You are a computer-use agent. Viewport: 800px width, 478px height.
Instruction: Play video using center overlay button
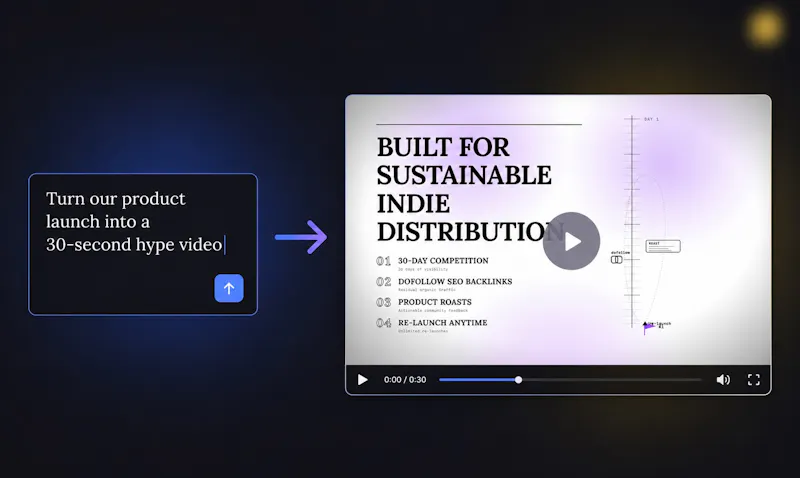[x=571, y=241]
